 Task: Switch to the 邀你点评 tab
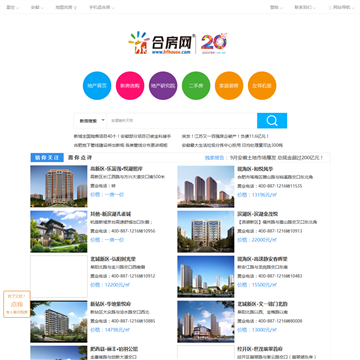[80, 158]
